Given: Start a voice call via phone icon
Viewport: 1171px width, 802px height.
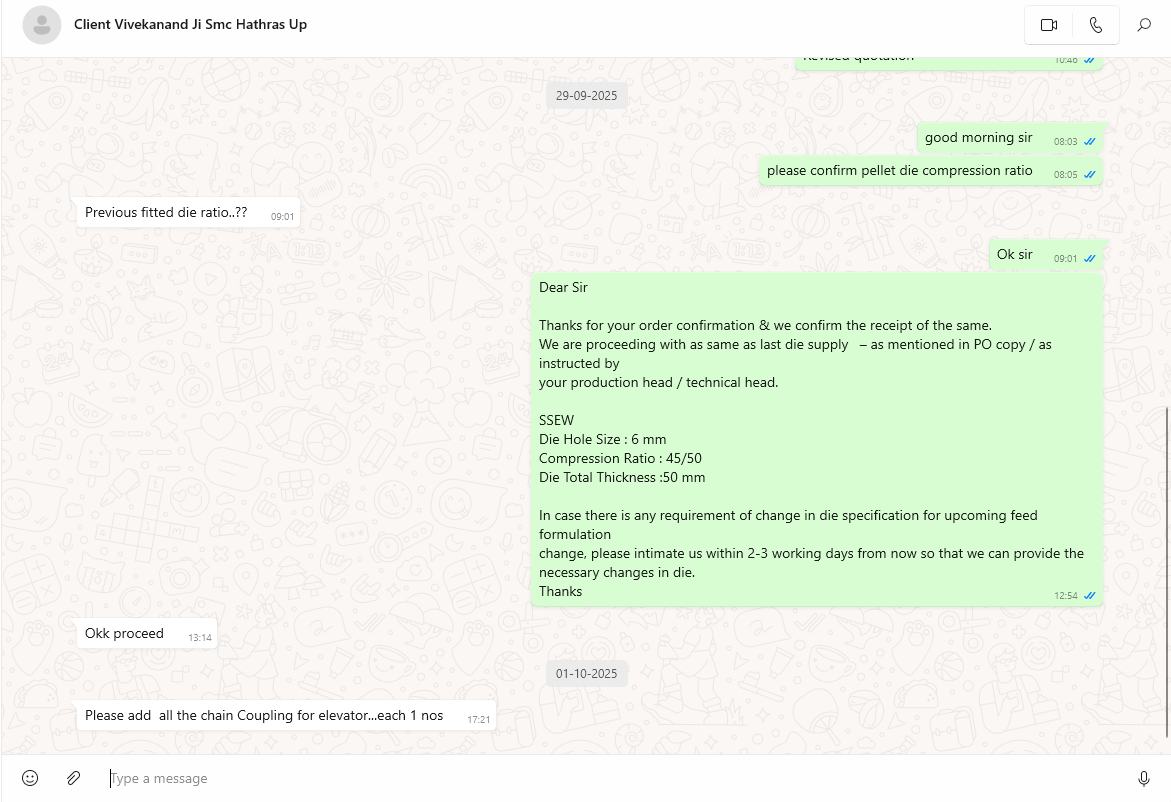Looking at the screenshot, I should [x=1096, y=25].
